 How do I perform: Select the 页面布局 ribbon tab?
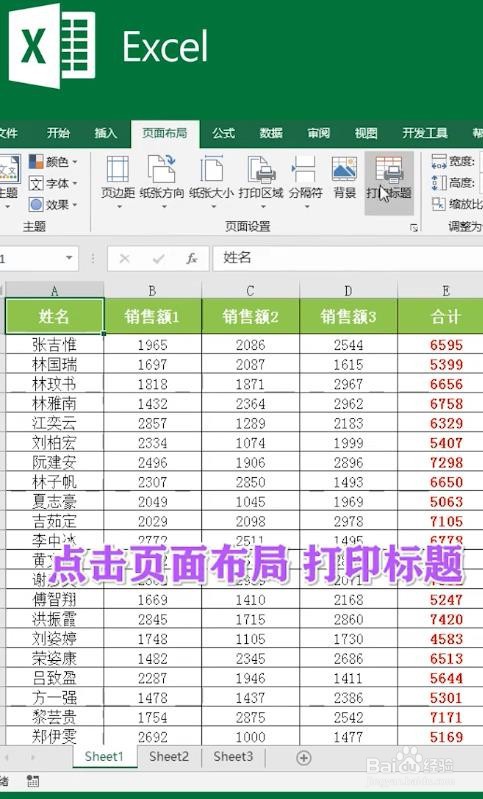[x=165, y=133]
